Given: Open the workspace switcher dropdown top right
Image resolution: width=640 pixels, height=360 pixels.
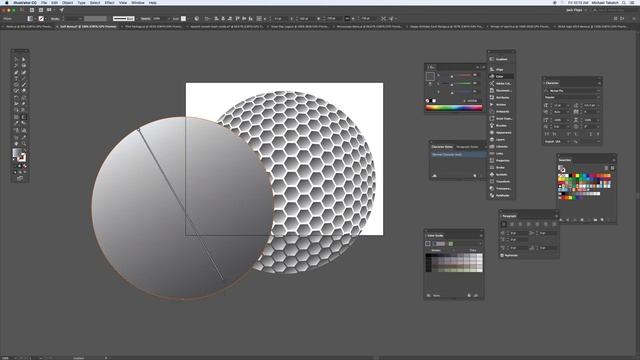Looking at the screenshot, I should coord(576,10).
